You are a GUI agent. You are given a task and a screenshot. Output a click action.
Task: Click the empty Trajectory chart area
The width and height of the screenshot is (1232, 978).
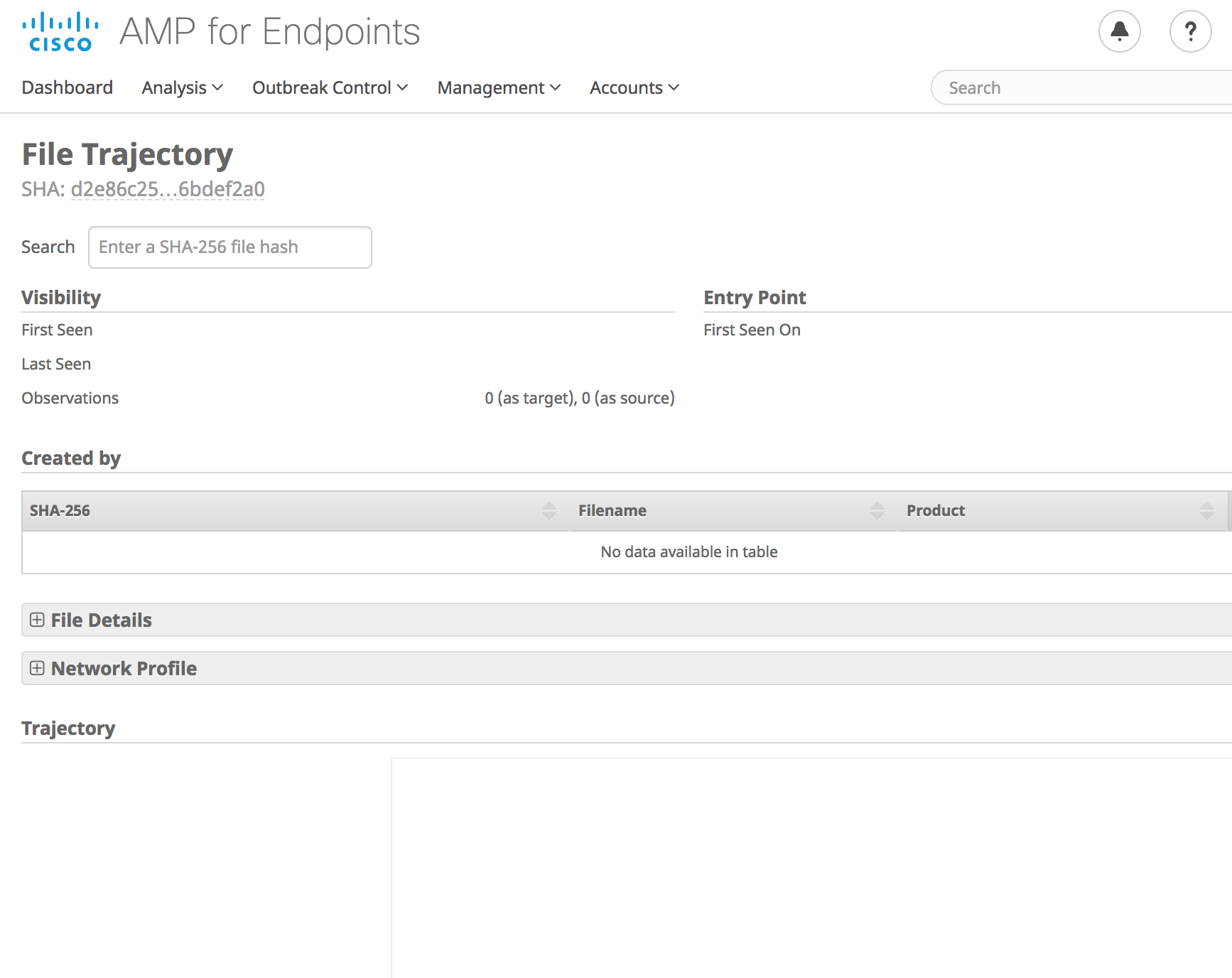(x=810, y=867)
